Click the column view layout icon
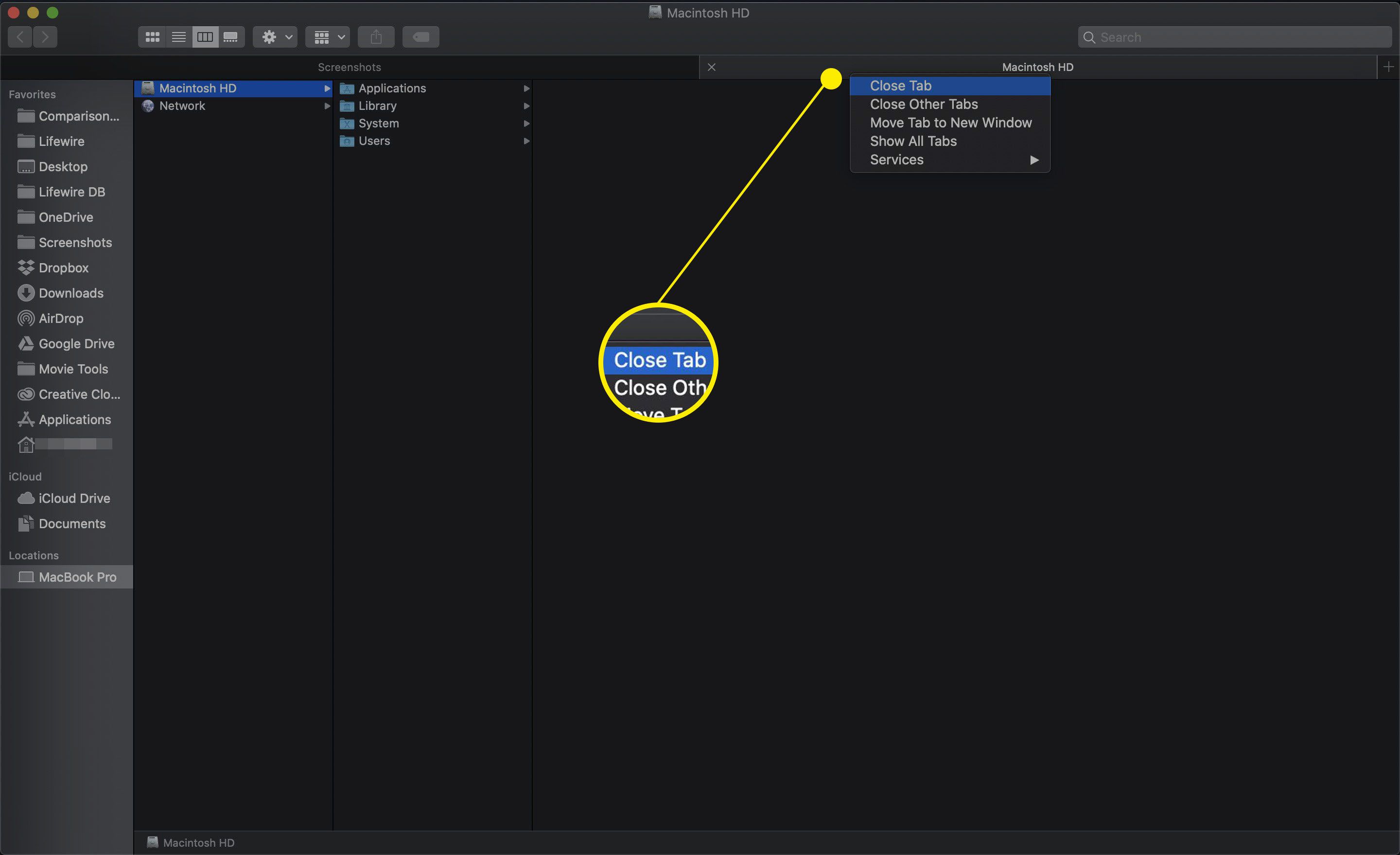Image resolution: width=1400 pixels, height=855 pixels. point(205,36)
